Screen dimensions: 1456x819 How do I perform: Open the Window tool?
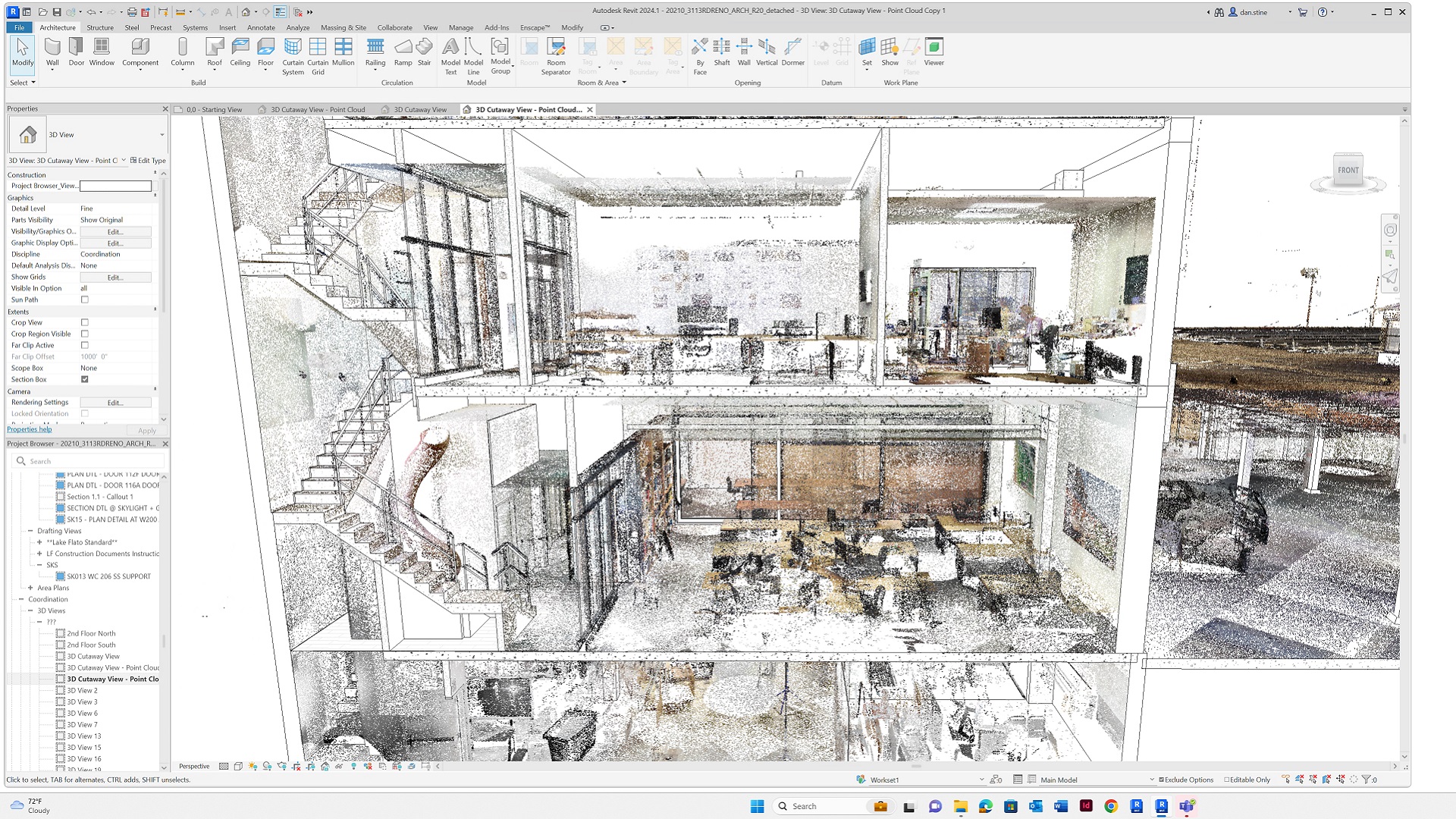point(102,53)
